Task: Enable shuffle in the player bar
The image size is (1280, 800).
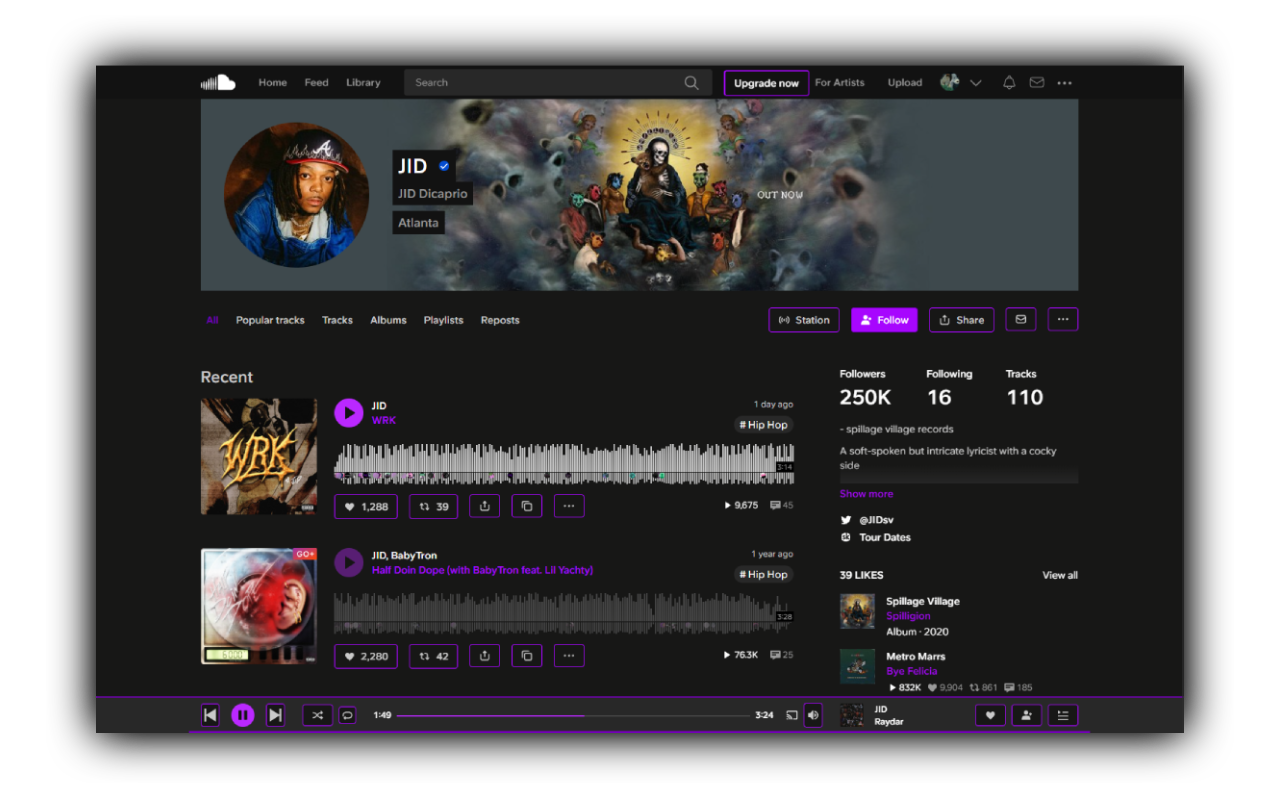Action: pos(317,715)
